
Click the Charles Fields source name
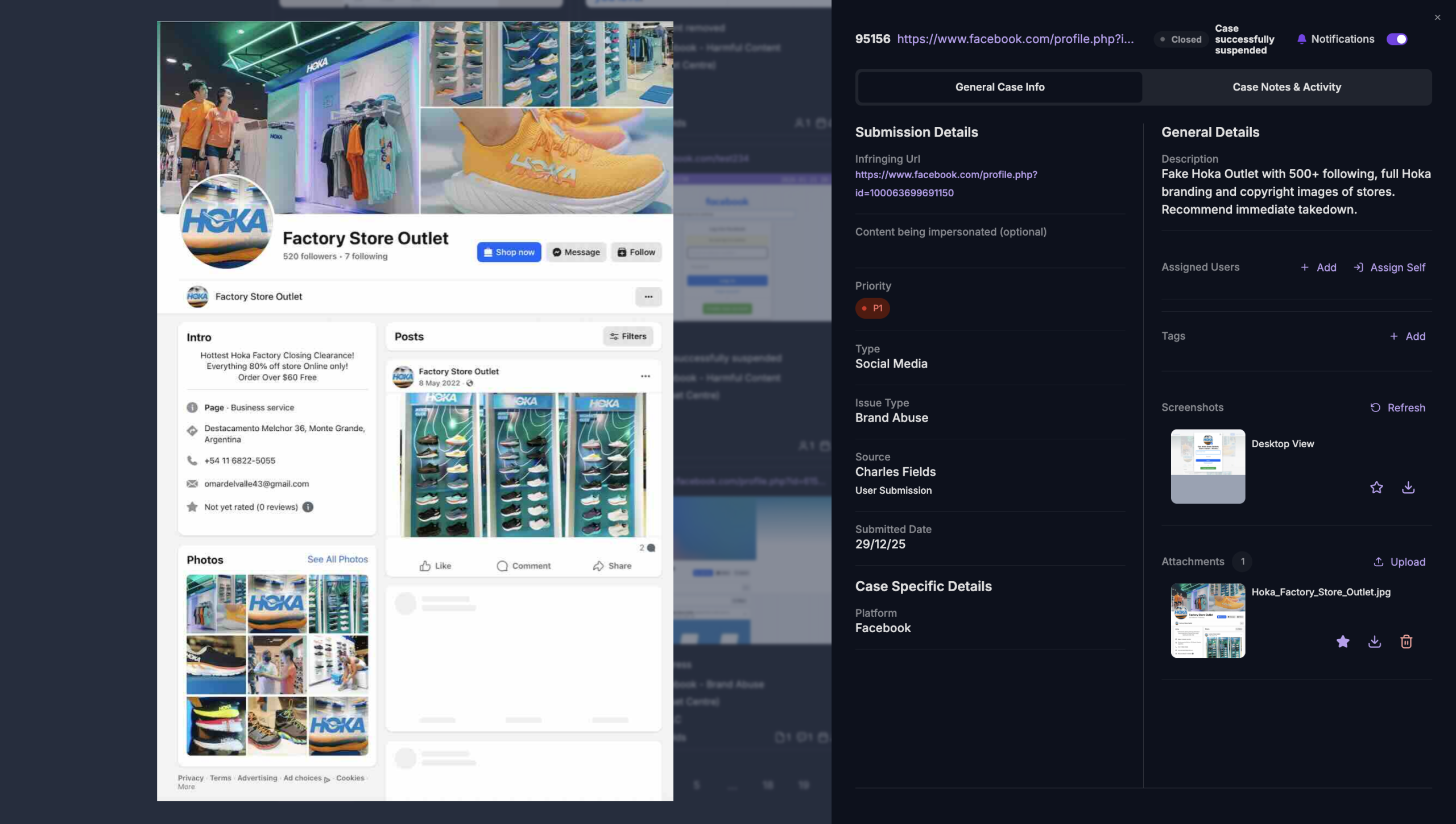[895, 472]
